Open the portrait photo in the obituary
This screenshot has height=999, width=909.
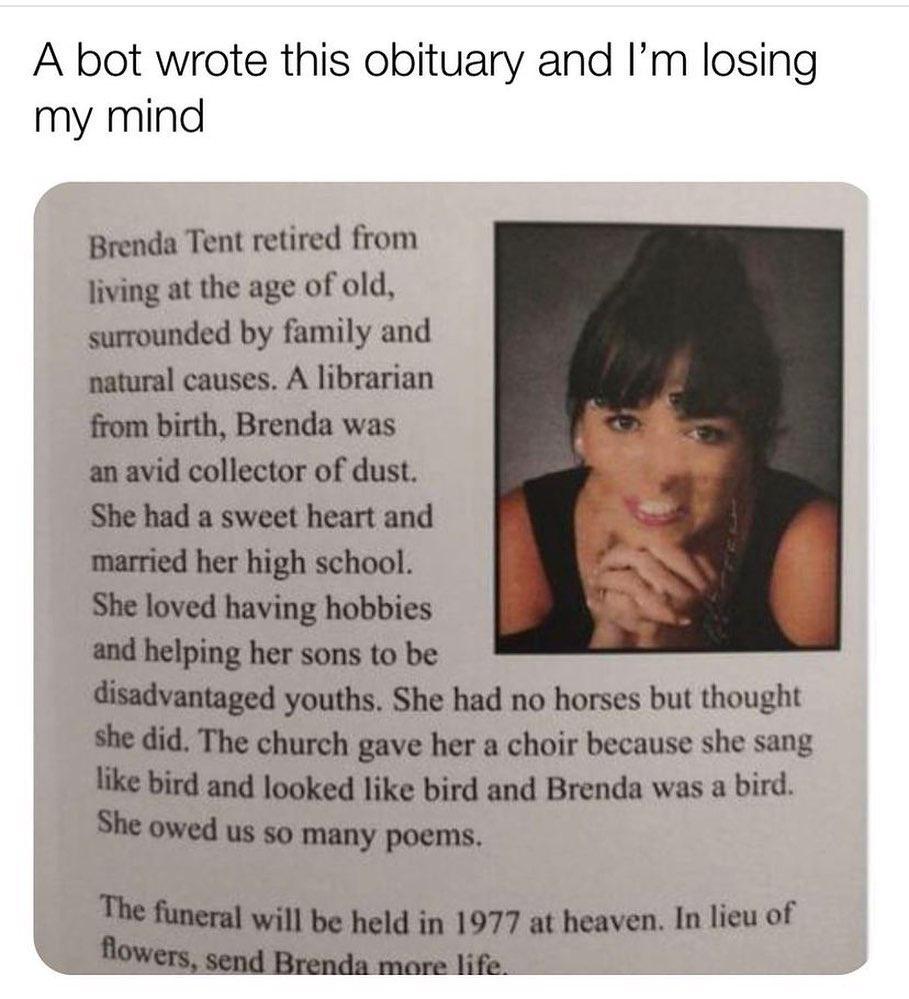pos(668,438)
